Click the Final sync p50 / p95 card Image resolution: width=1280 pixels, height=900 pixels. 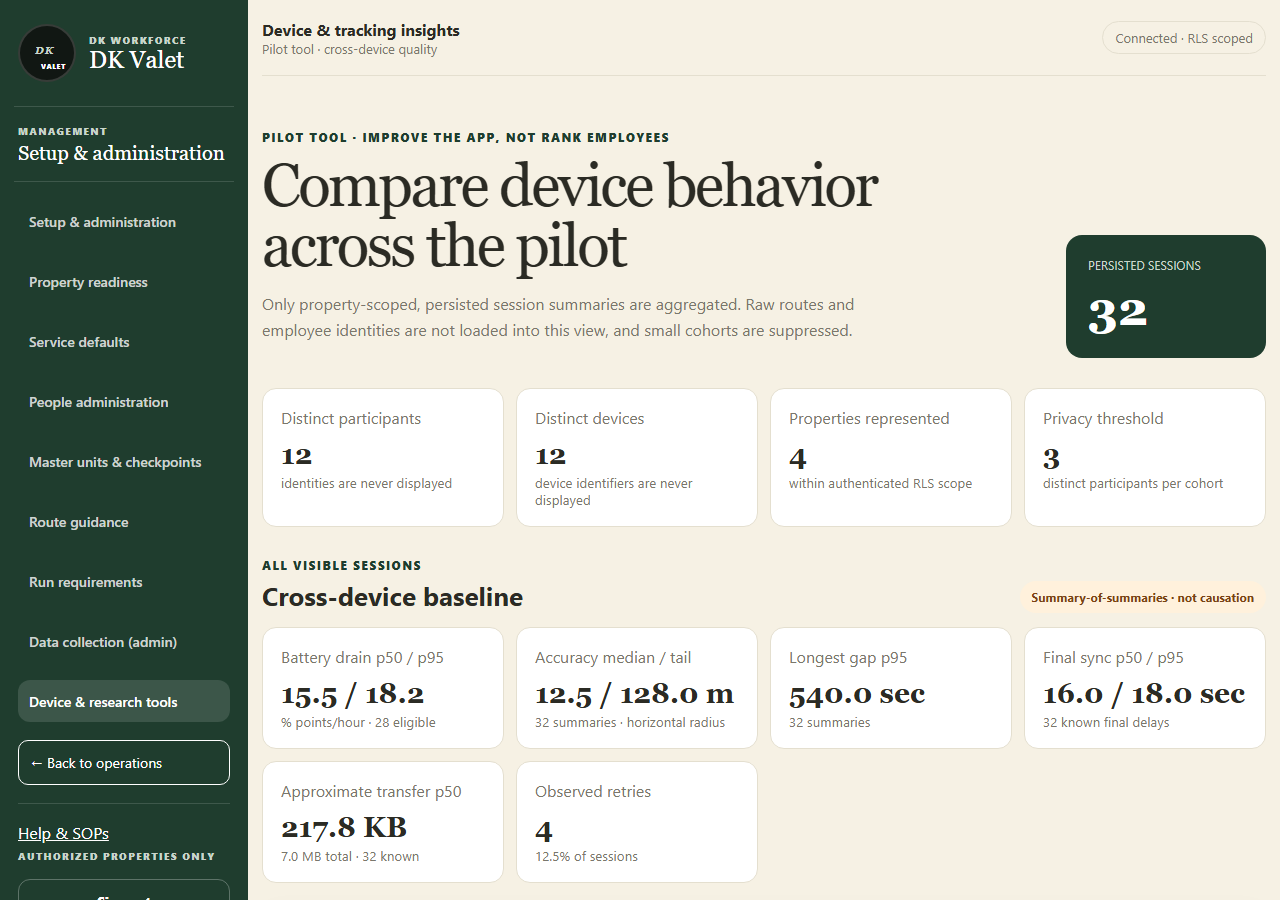[x=1145, y=688]
